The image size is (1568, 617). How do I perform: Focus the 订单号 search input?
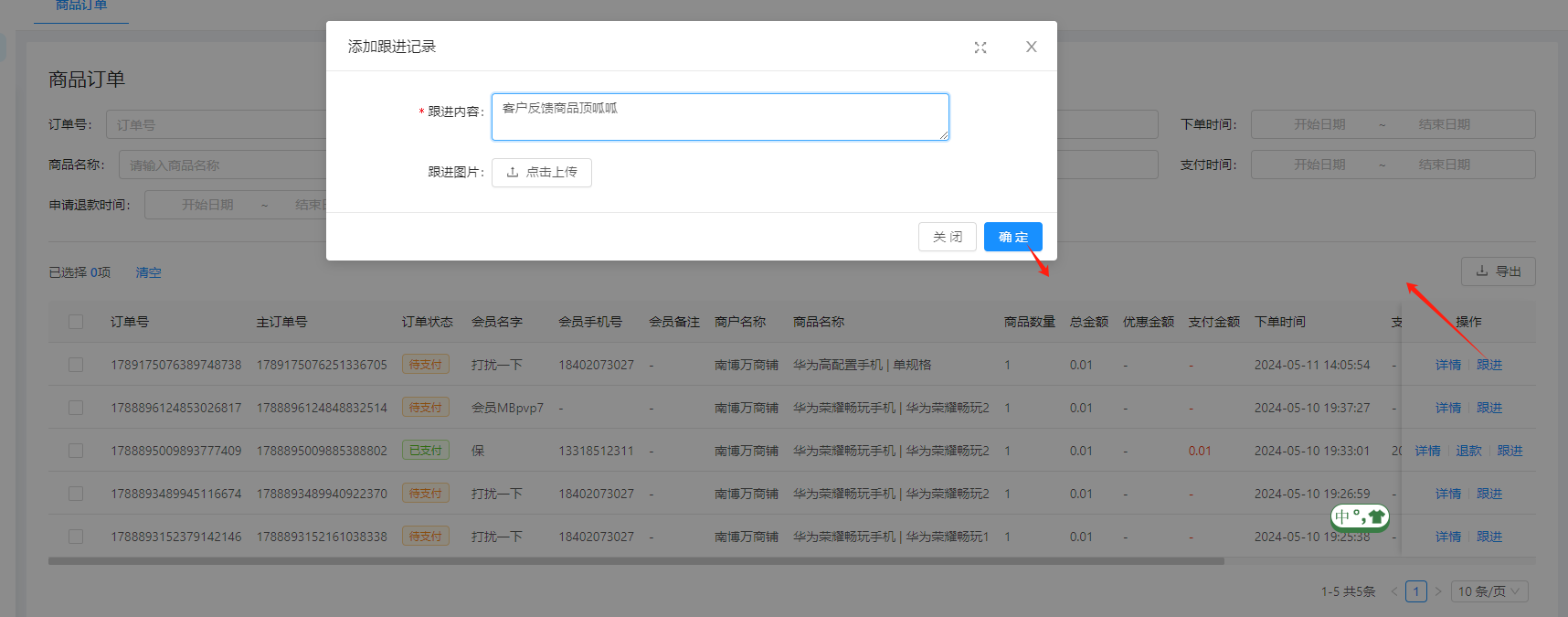pyautogui.click(x=216, y=124)
